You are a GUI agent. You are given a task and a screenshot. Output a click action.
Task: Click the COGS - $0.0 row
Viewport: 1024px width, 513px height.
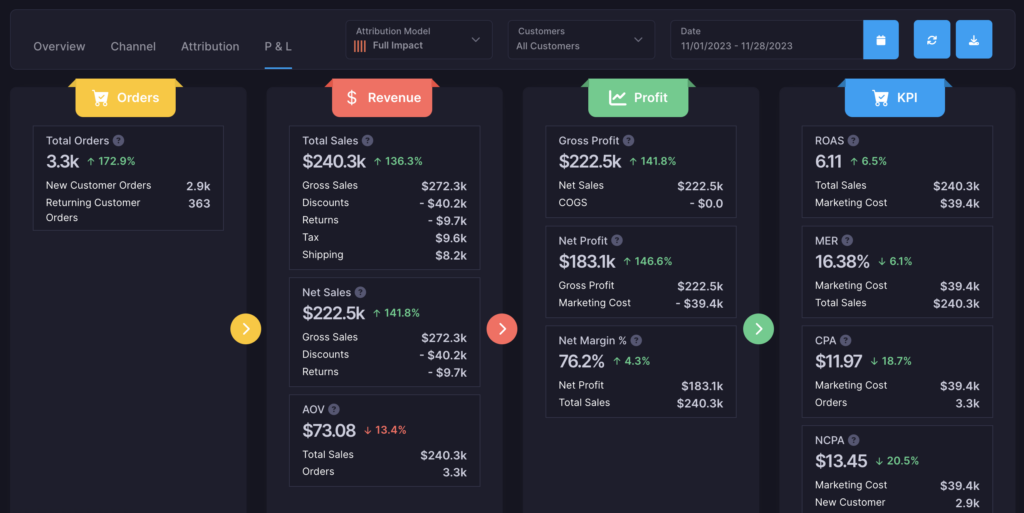(x=641, y=203)
